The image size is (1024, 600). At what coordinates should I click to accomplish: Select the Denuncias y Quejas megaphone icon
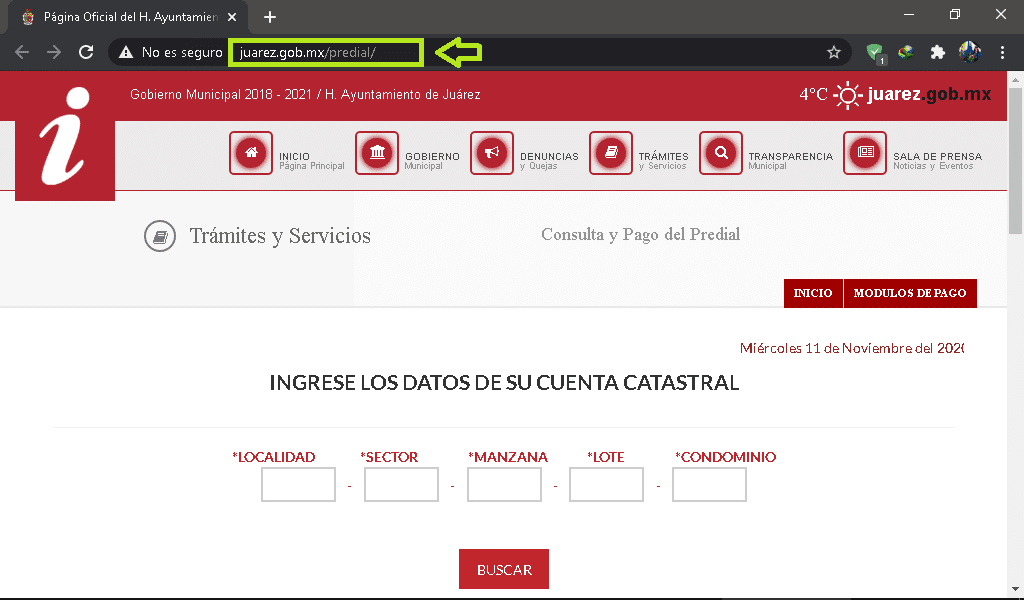pyautogui.click(x=492, y=153)
